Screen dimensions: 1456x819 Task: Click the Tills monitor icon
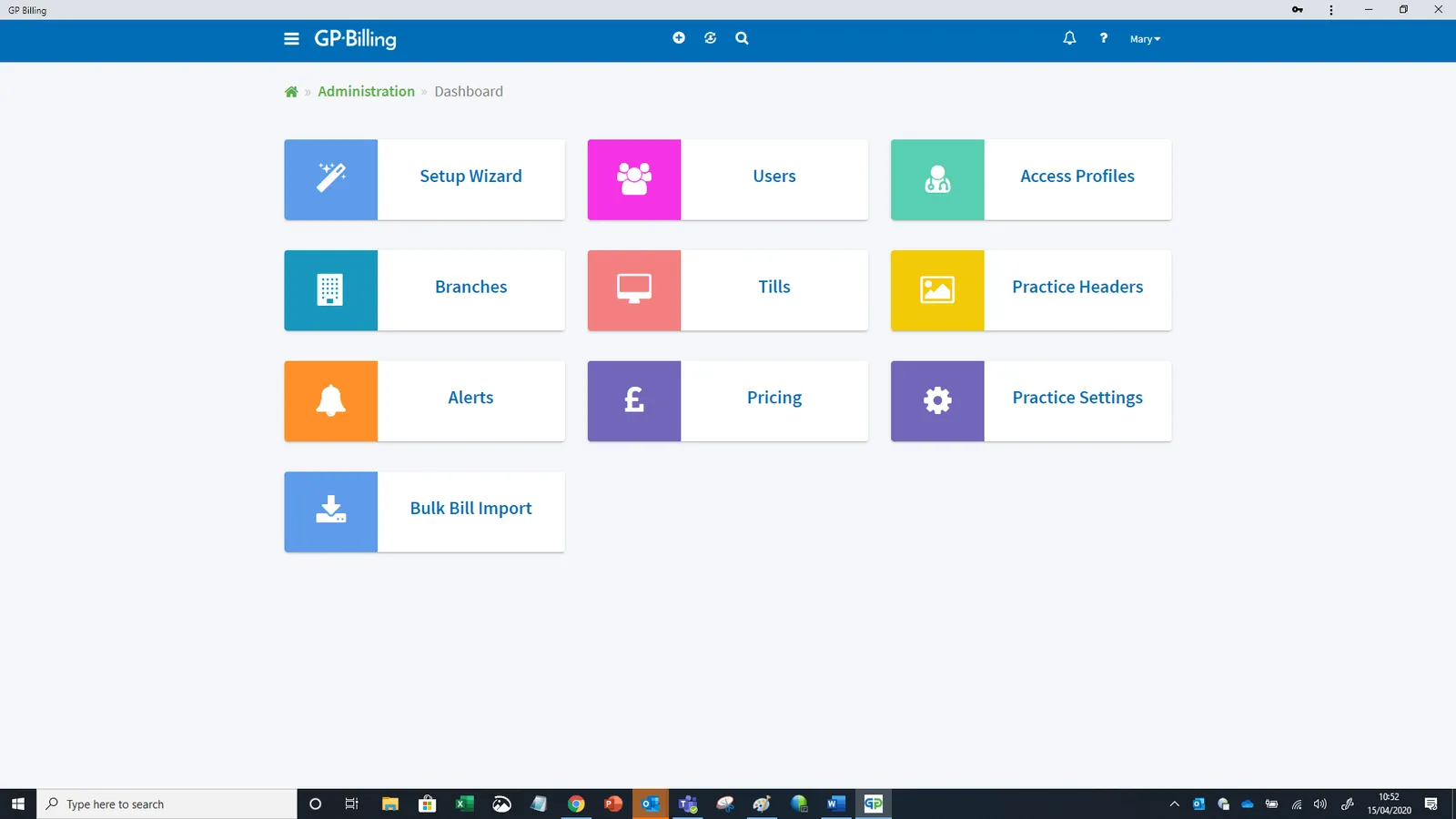(x=634, y=290)
